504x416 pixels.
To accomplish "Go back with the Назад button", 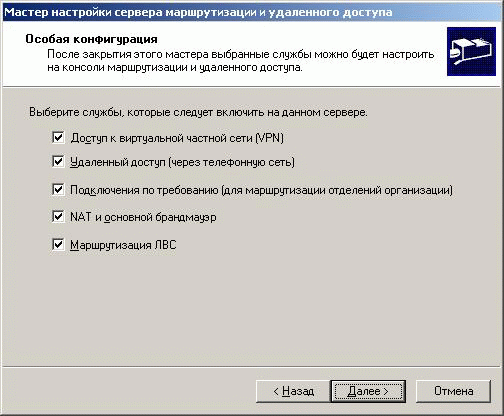I will pos(293,391).
